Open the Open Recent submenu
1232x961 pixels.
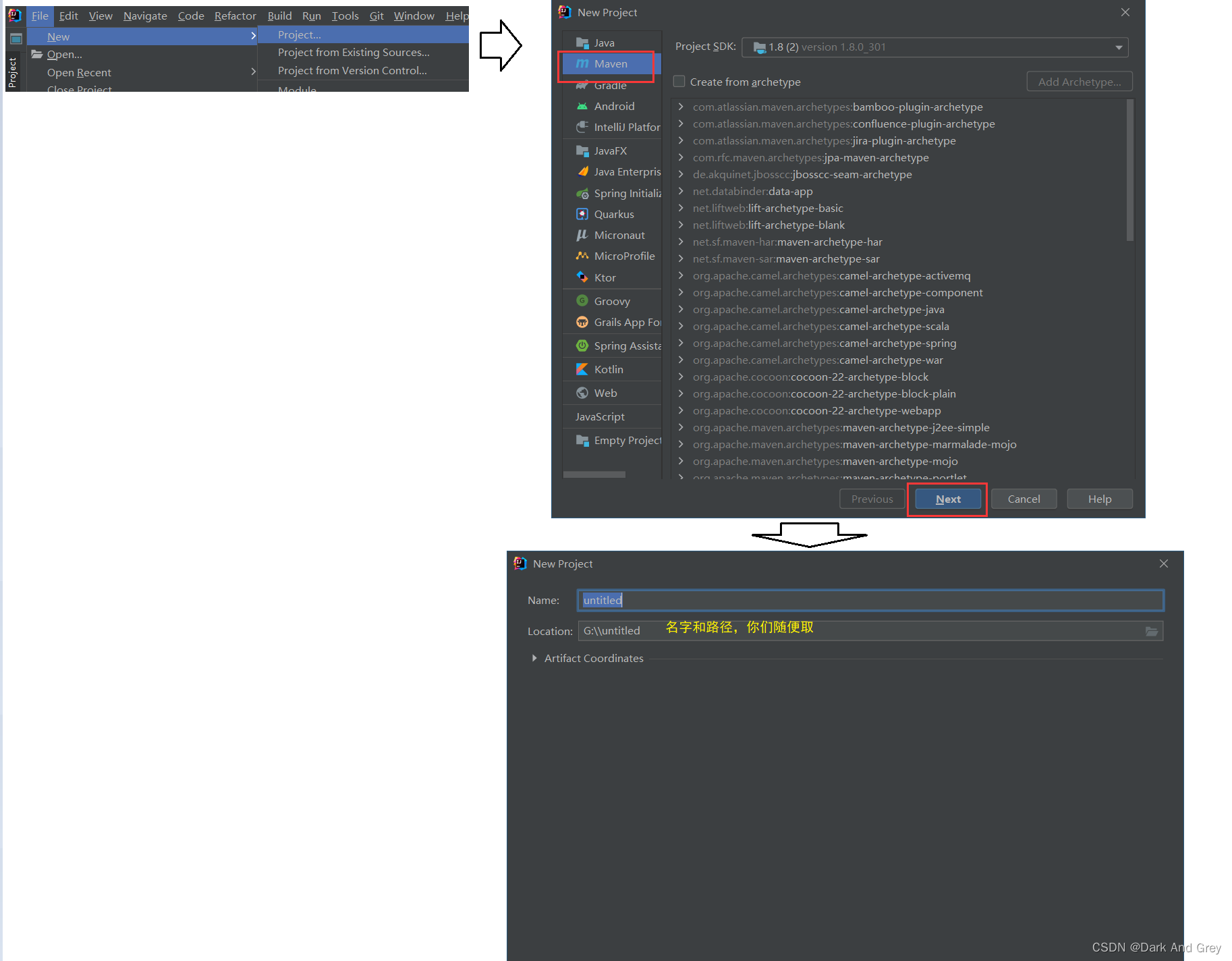[x=142, y=72]
